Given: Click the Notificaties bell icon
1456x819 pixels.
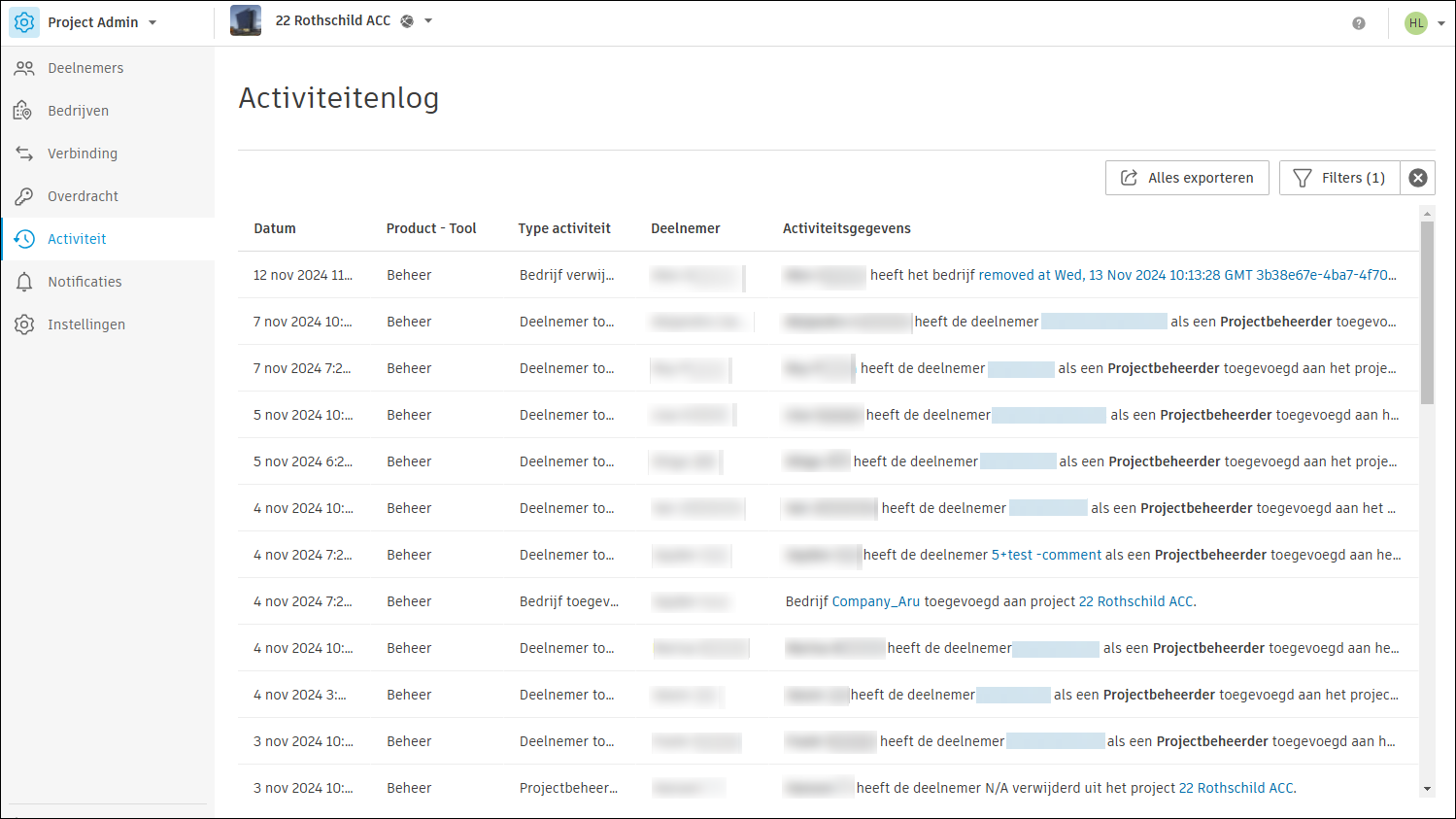Looking at the screenshot, I should (24, 282).
